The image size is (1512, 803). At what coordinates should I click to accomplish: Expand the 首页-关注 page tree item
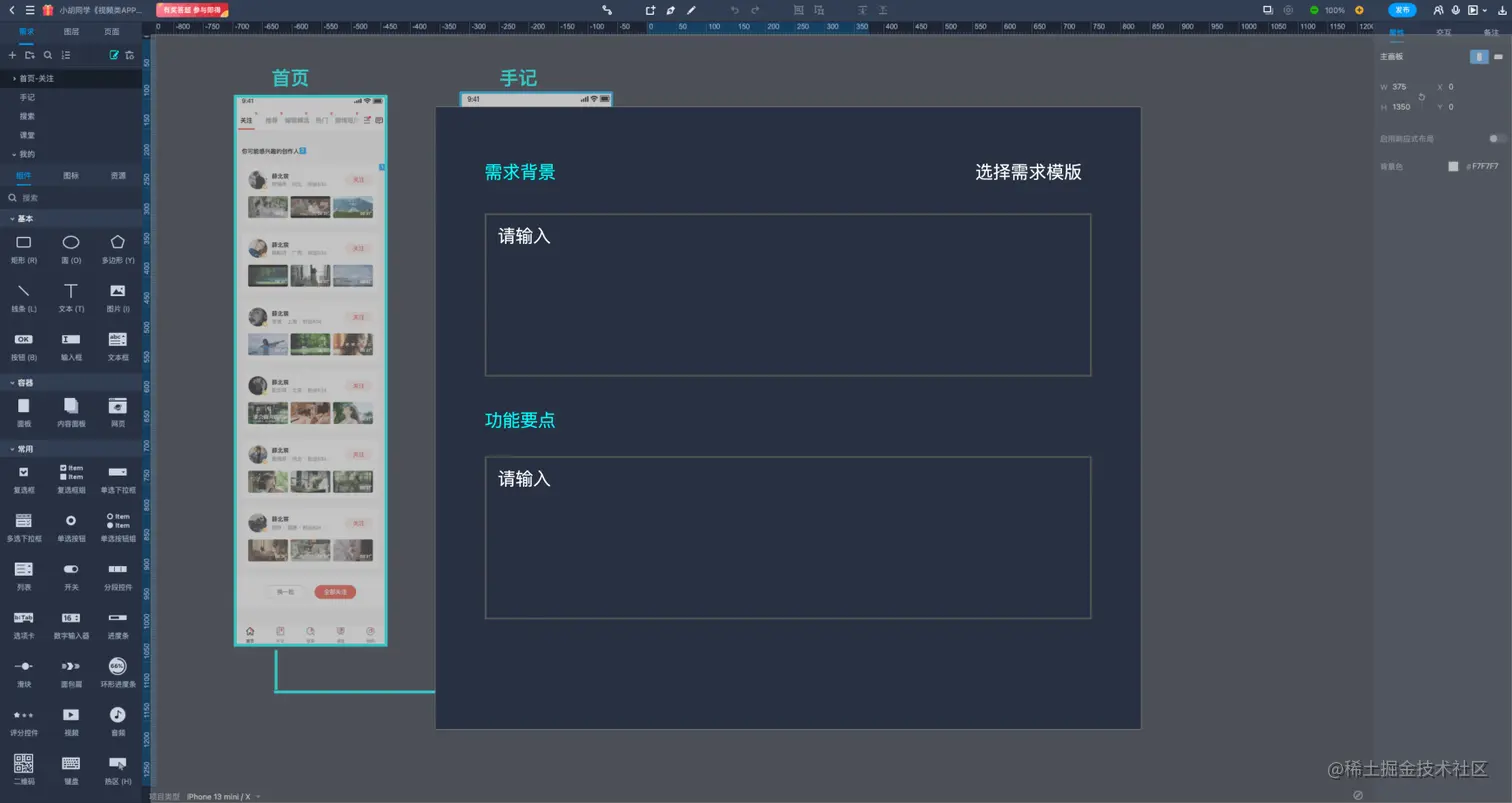click(14, 78)
